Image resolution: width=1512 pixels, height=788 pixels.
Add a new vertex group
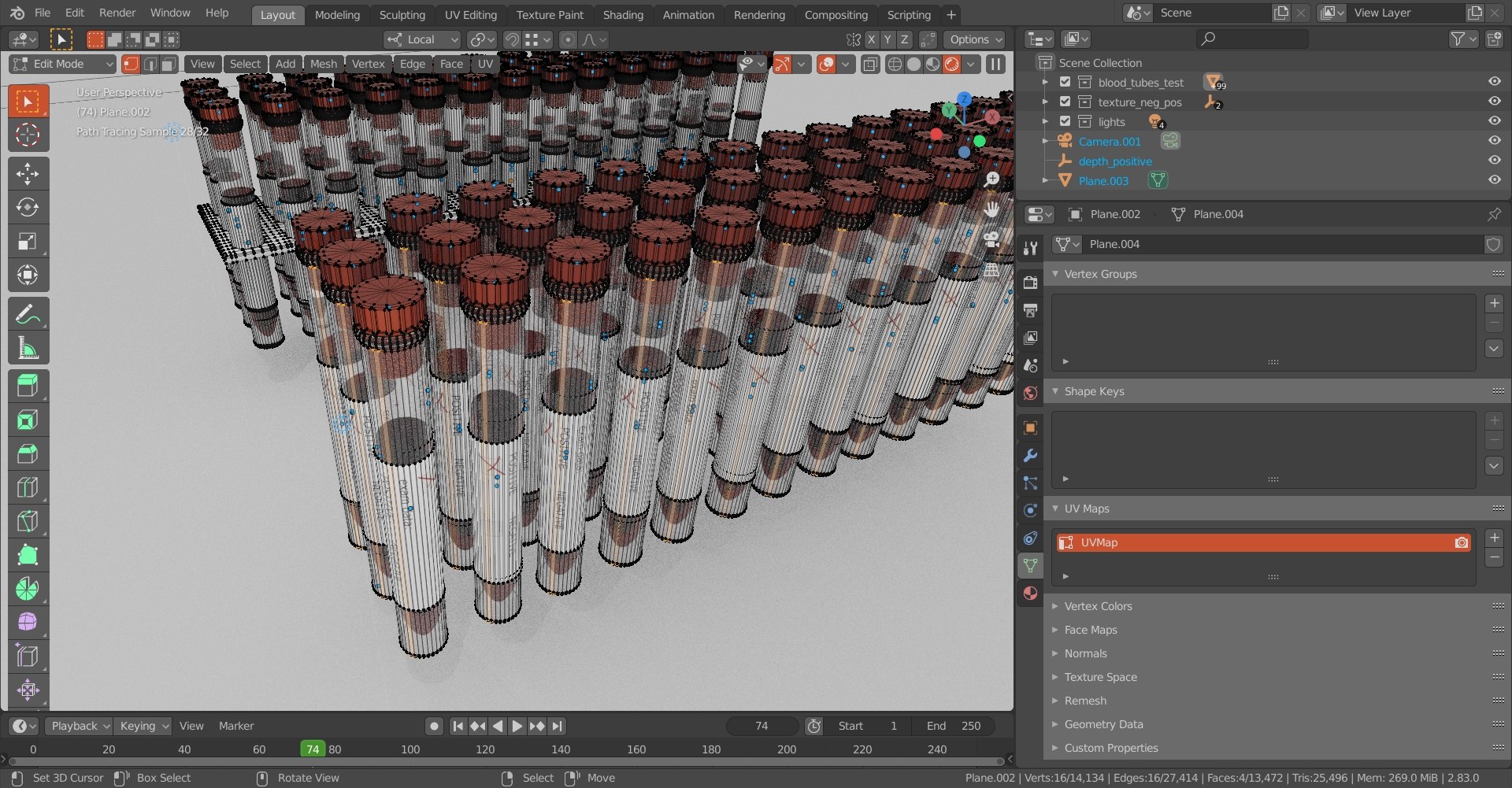click(x=1494, y=303)
